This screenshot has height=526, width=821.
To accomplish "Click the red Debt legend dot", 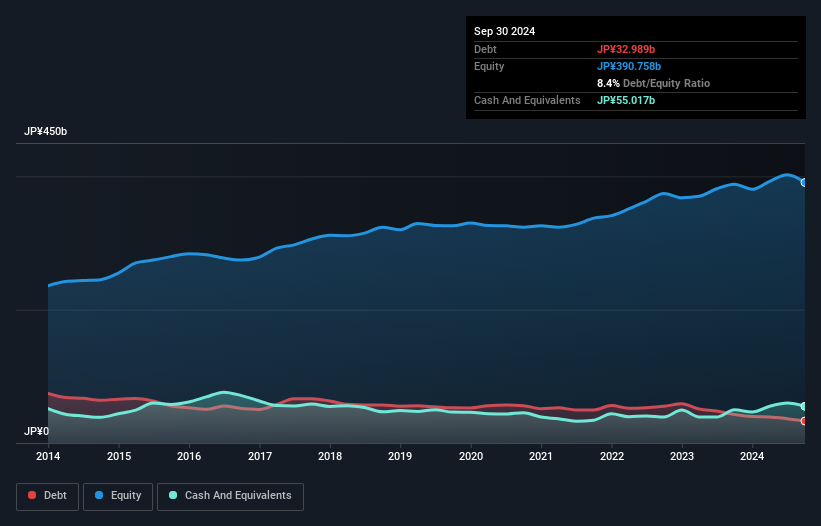I will (x=32, y=495).
